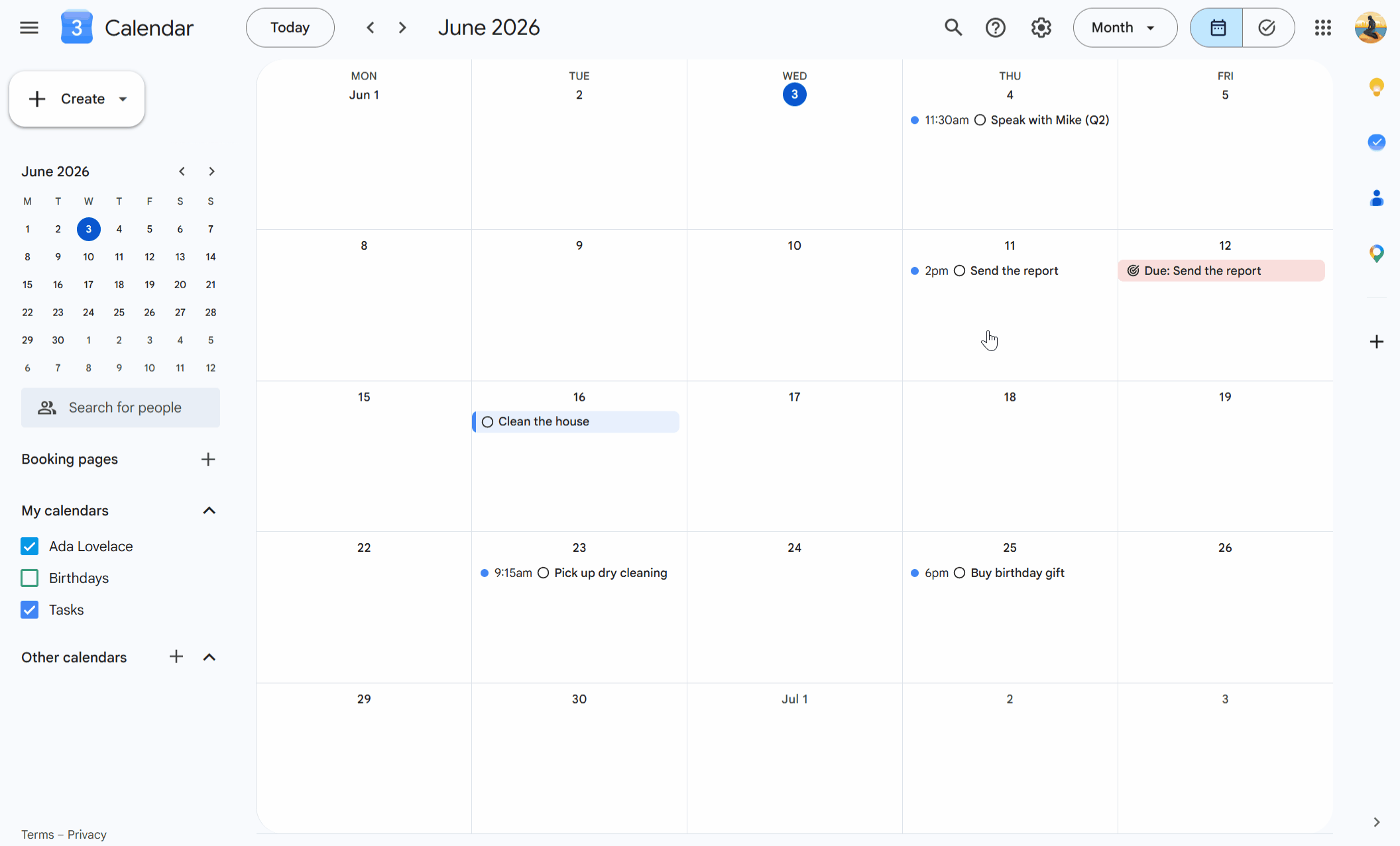Click day 30 in main calendar grid
Image resolution: width=1400 pixels, height=846 pixels.
point(579,699)
